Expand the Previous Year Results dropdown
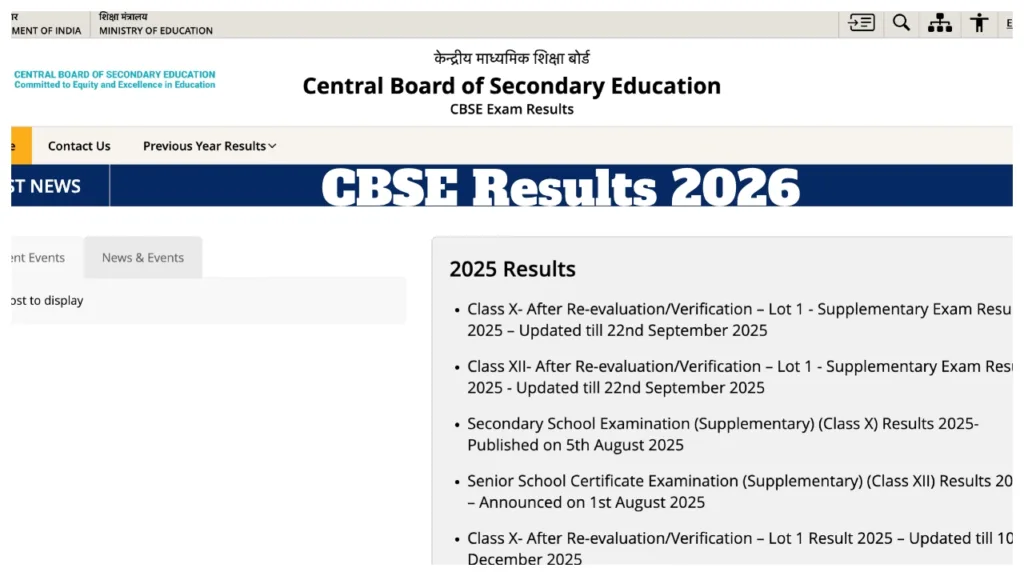Image resolution: width=1024 pixels, height=576 pixels. pos(203,145)
